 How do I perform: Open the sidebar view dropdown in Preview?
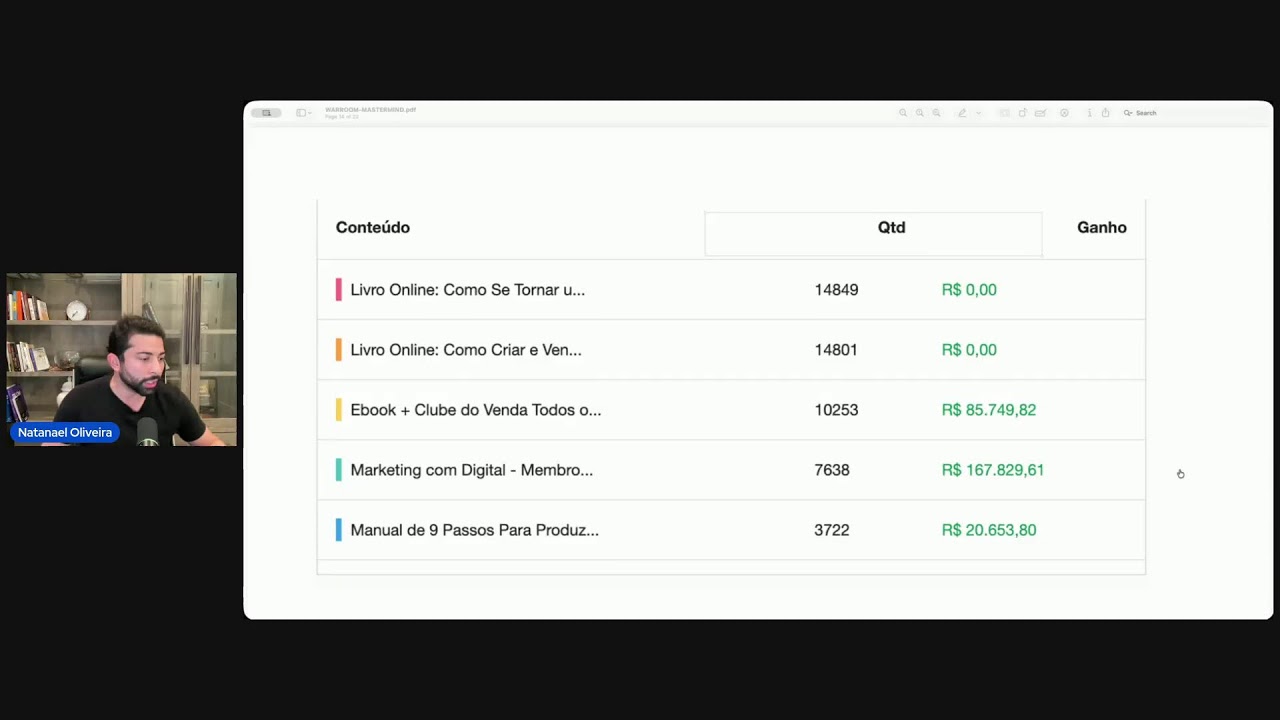point(303,113)
